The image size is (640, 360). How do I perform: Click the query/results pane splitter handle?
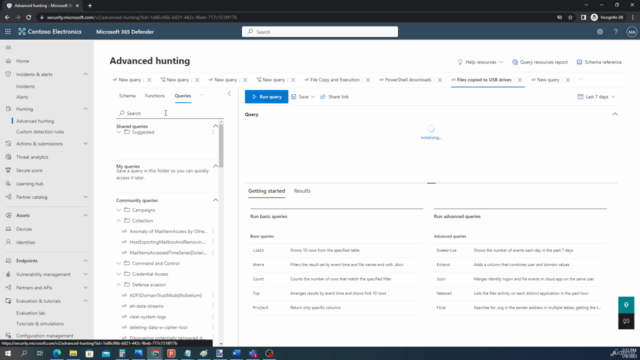click(431, 183)
